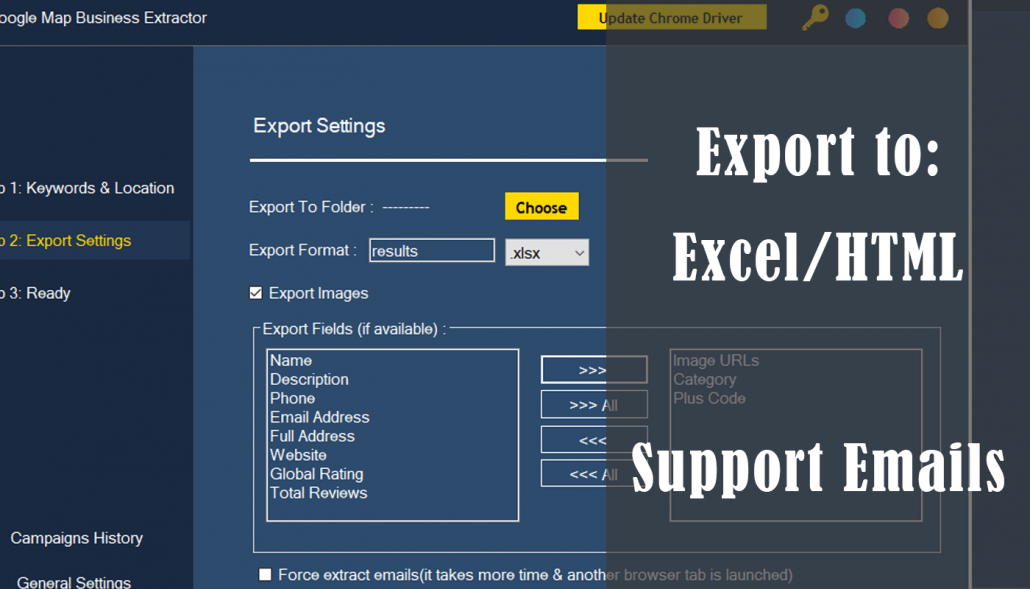Open Campaigns History in sidebar

[x=76, y=538]
